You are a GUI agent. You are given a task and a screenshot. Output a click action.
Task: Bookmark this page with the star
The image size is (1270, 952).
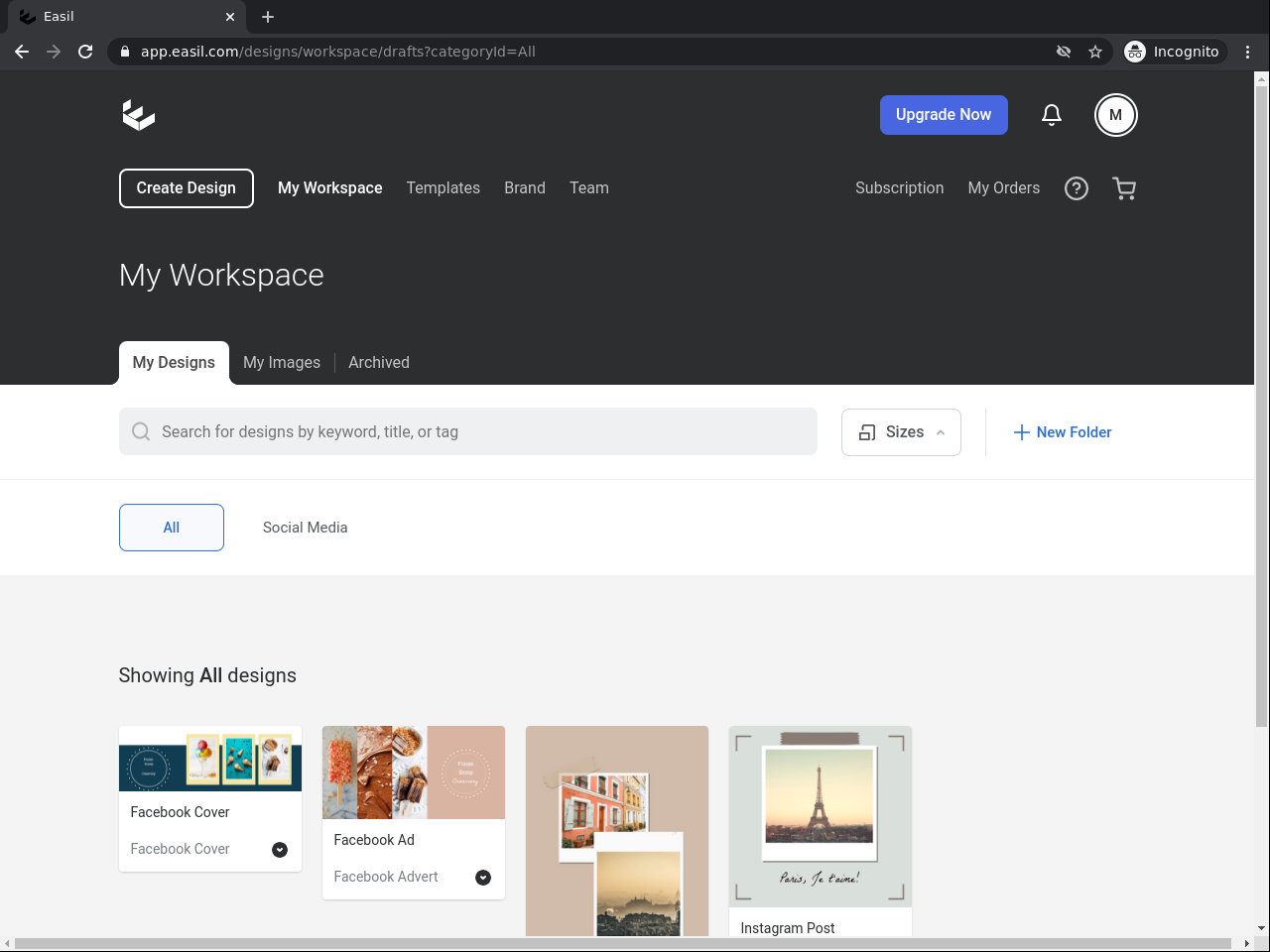pyautogui.click(x=1095, y=52)
